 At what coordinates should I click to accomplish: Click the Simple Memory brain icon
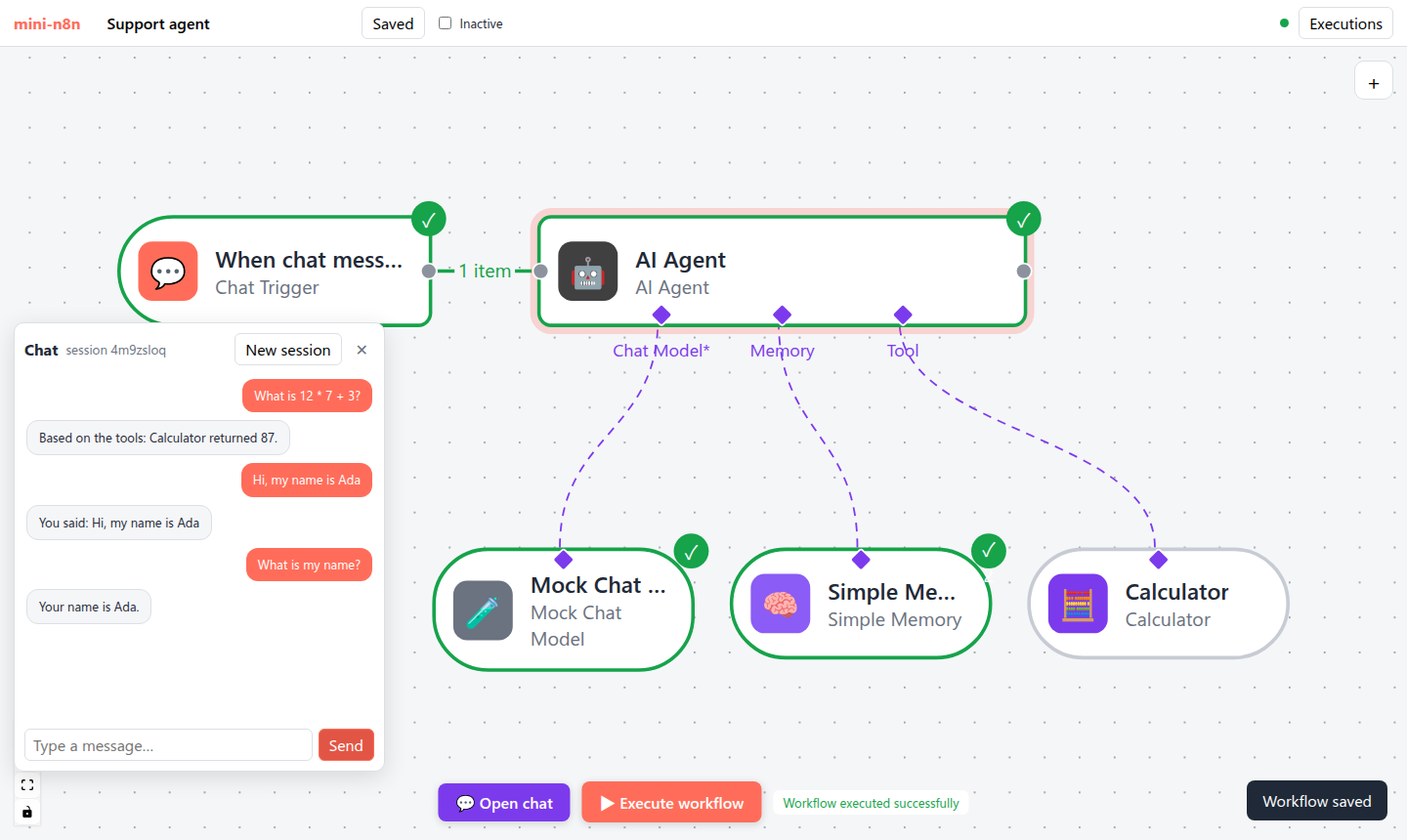click(x=781, y=604)
